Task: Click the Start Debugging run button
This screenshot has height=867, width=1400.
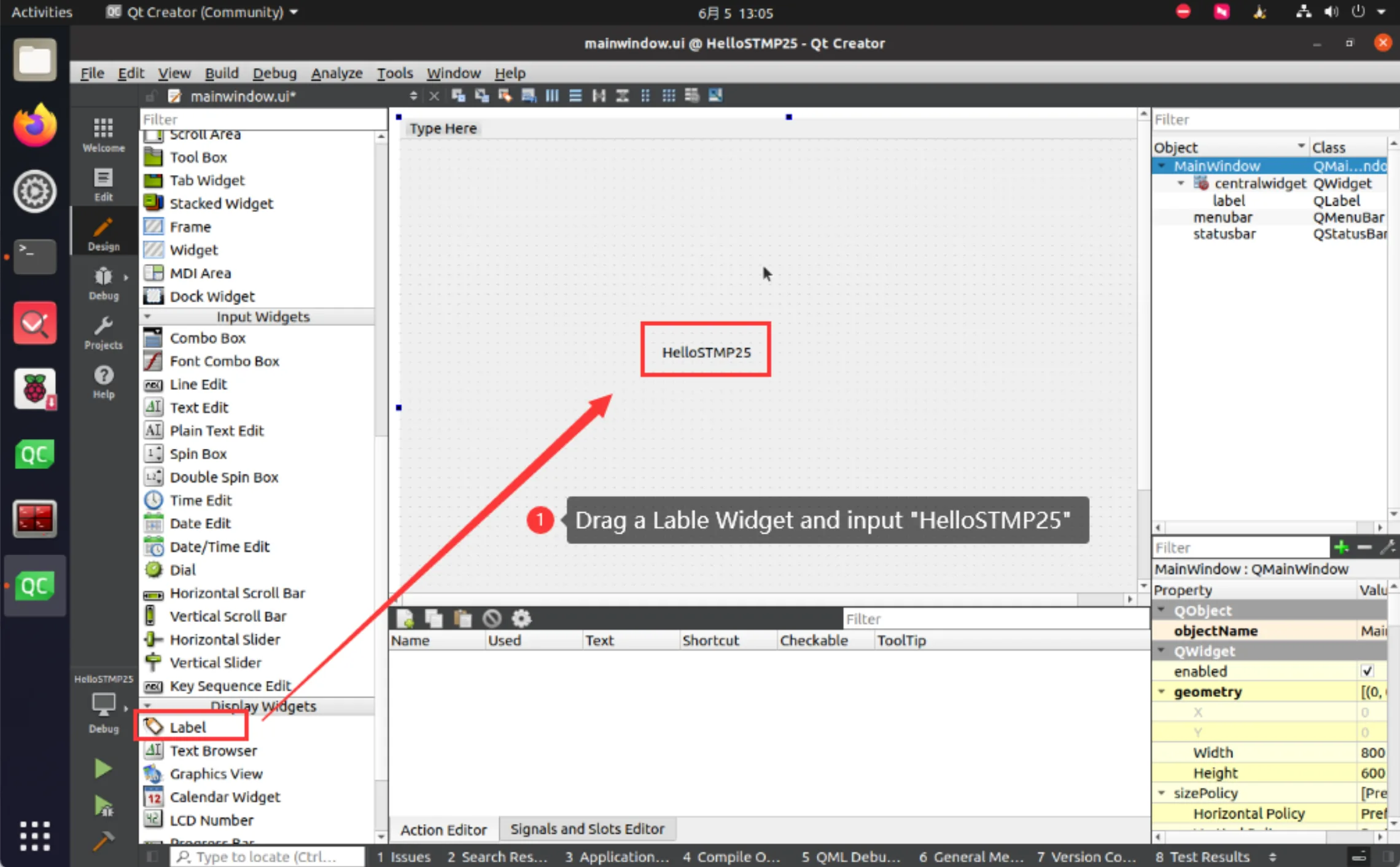Action: (x=103, y=806)
